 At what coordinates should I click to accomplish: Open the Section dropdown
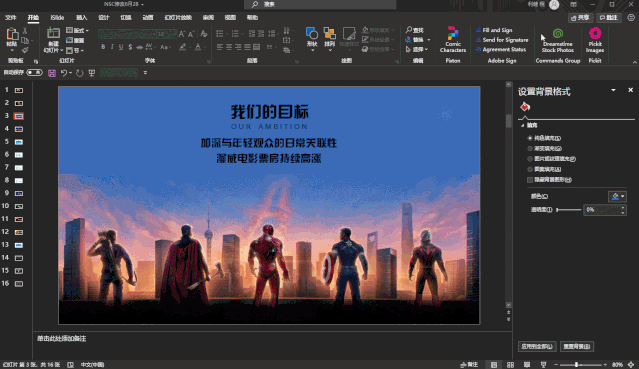click(75, 51)
